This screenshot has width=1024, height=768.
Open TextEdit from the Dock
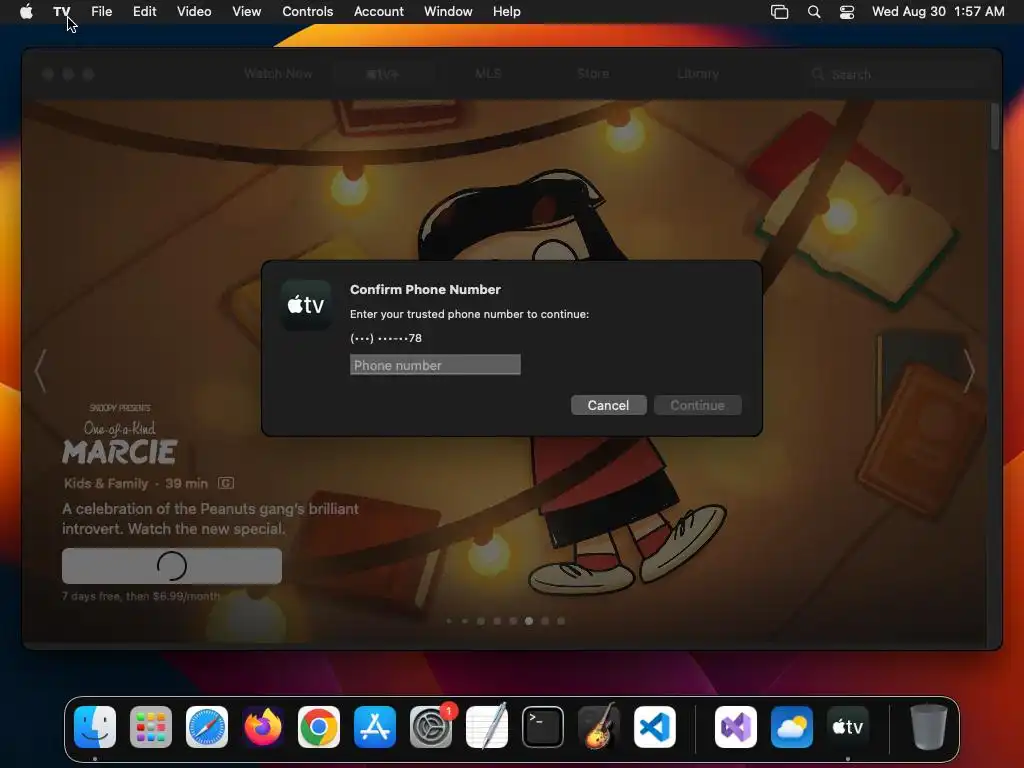click(x=487, y=727)
